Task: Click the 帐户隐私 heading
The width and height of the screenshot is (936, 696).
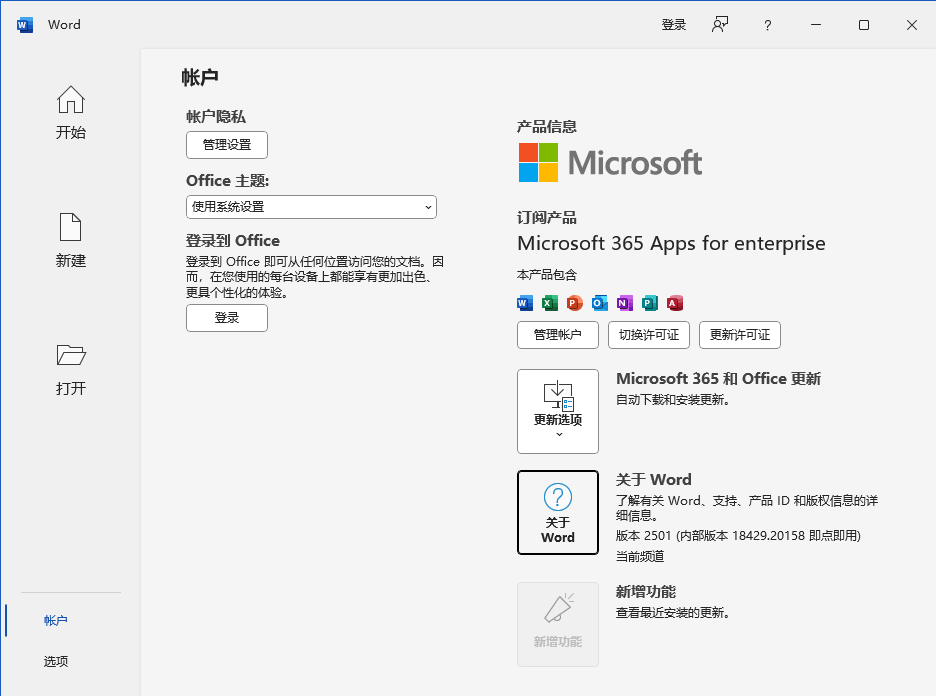Action: coord(215,116)
